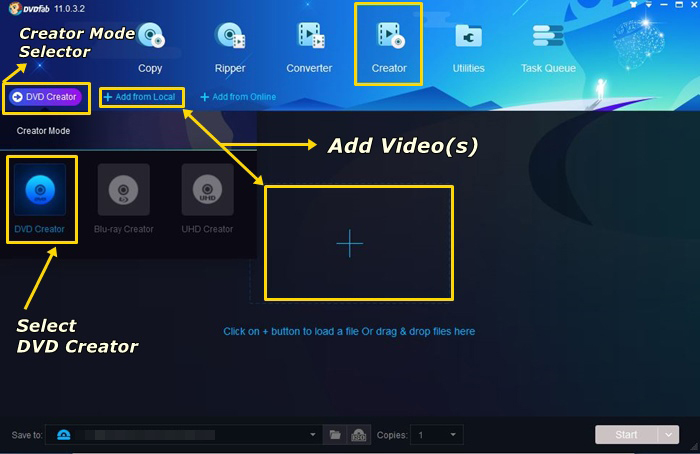The width and height of the screenshot is (700, 454).
Task: Select UHD Creator mode tile
Action: (207, 199)
